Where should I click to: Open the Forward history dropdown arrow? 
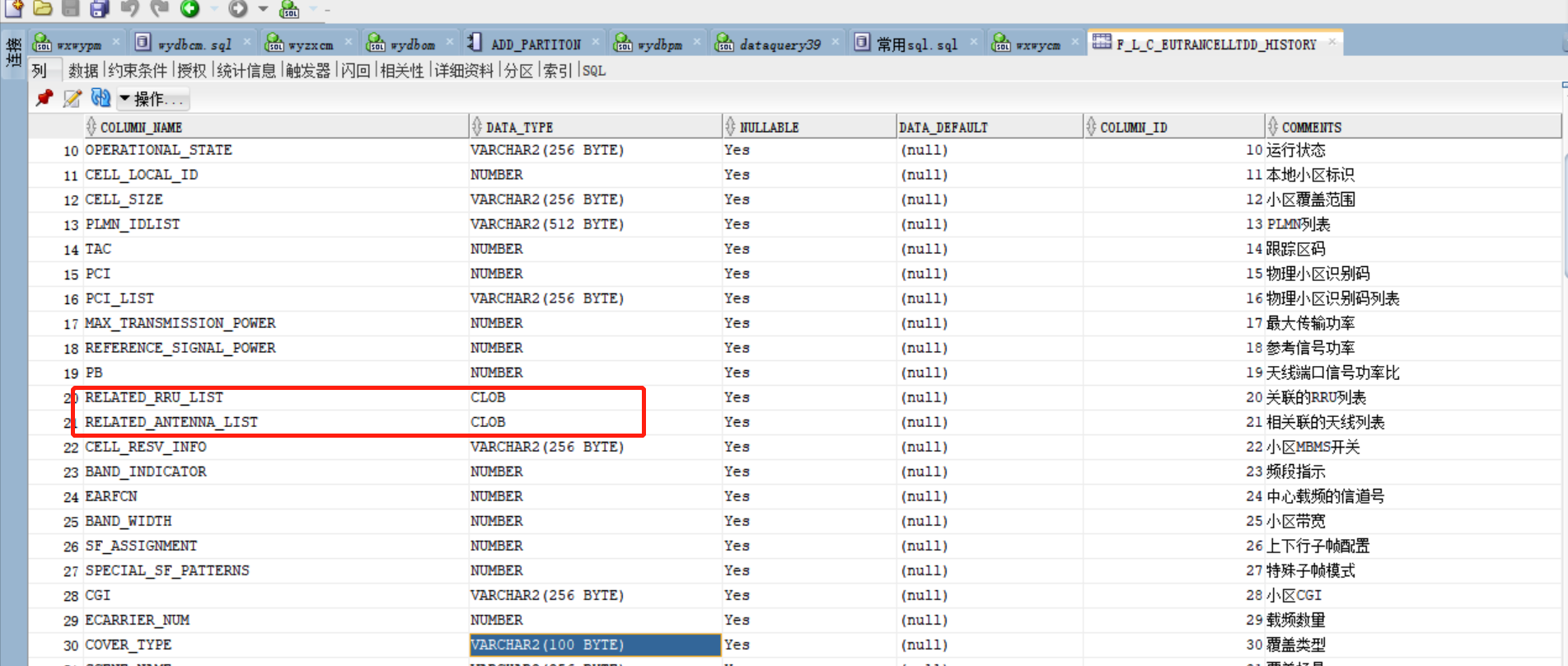click(x=263, y=9)
